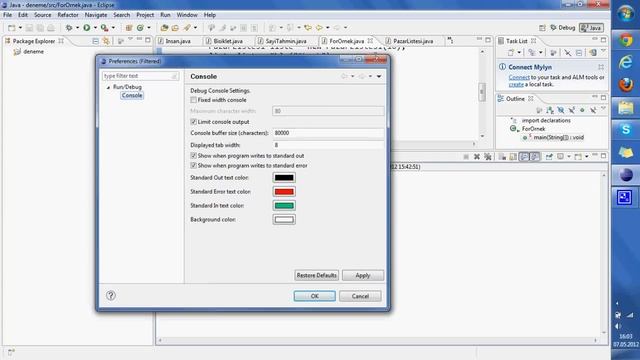Open the File menu
The height and width of the screenshot is (360, 640).
tap(7, 15)
